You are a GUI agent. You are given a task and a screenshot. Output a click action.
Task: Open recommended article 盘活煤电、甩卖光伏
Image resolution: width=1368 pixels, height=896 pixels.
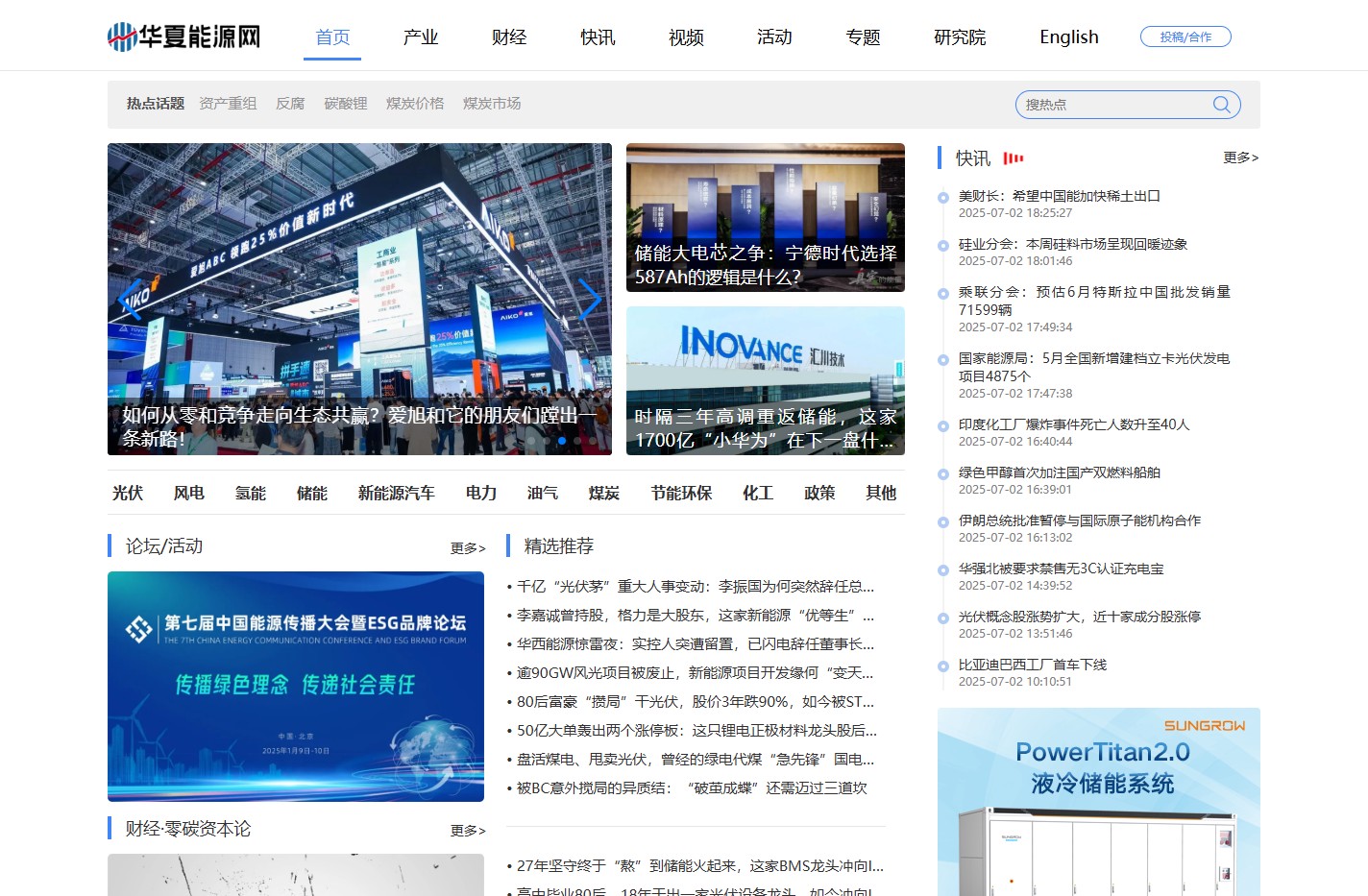click(x=696, y=759)
